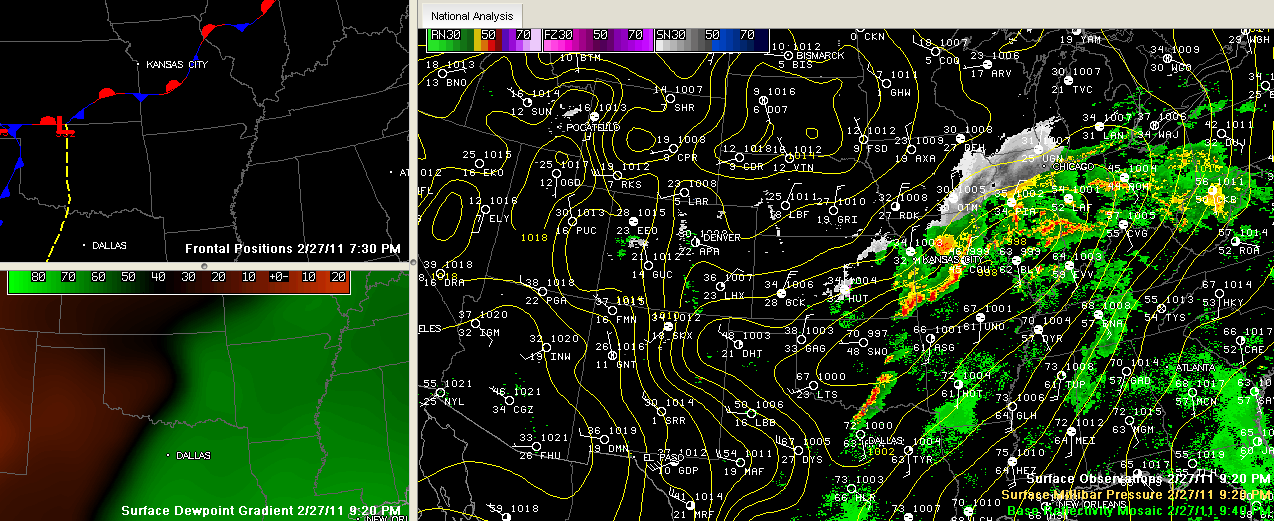Click Kansas City label in Frontal Positions map

pos(176,65)
